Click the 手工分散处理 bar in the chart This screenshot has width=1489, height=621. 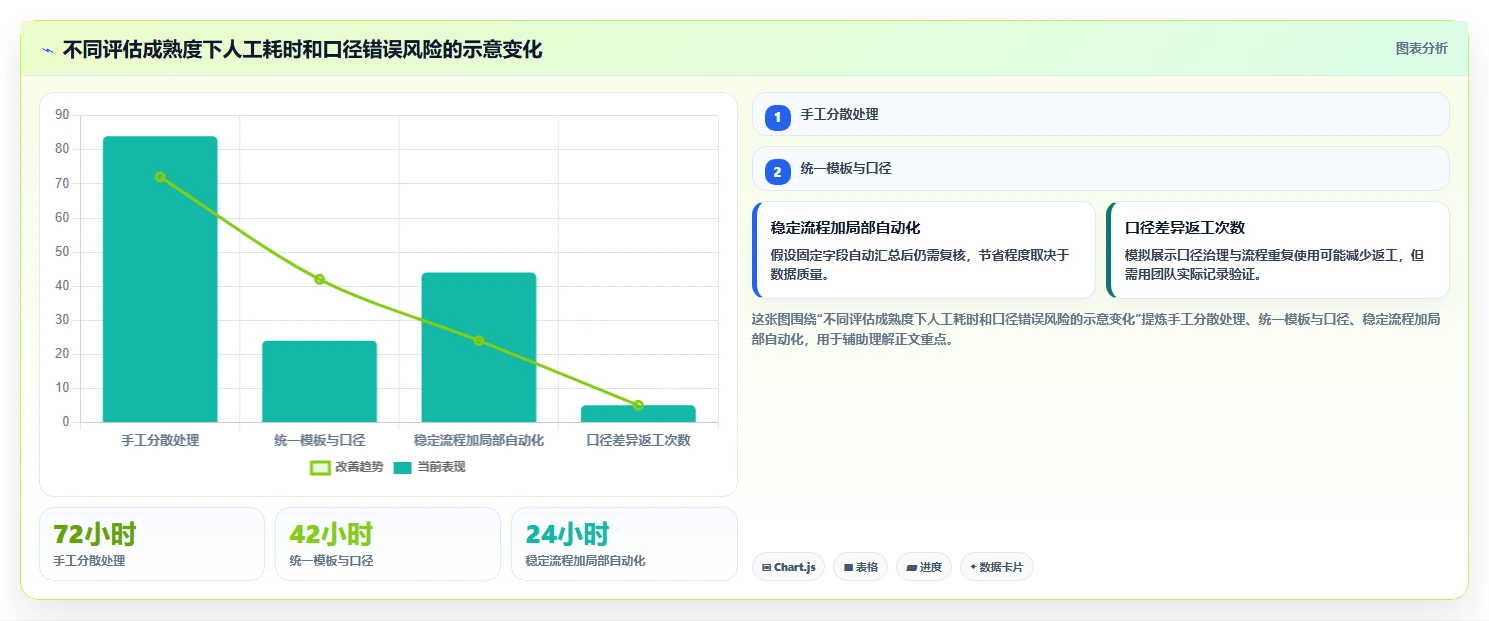[x=160, y=279]
